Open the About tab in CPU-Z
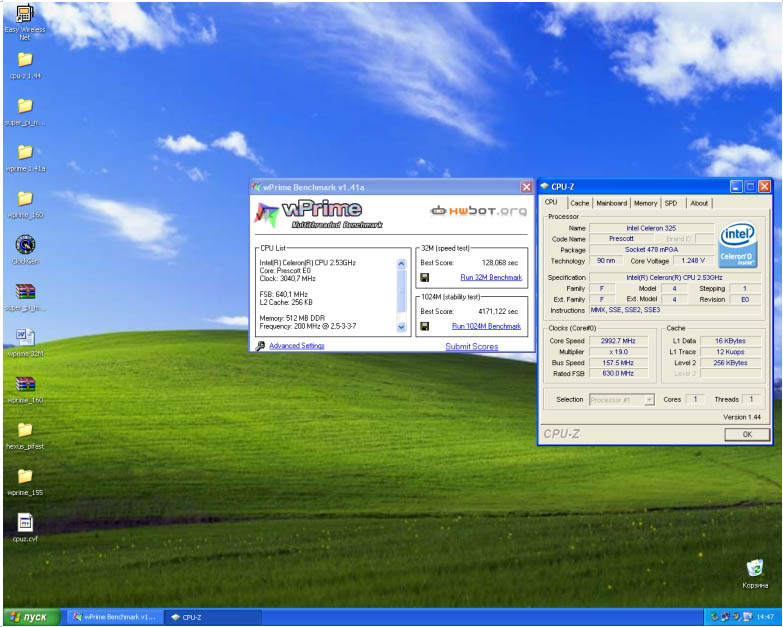 699,203
